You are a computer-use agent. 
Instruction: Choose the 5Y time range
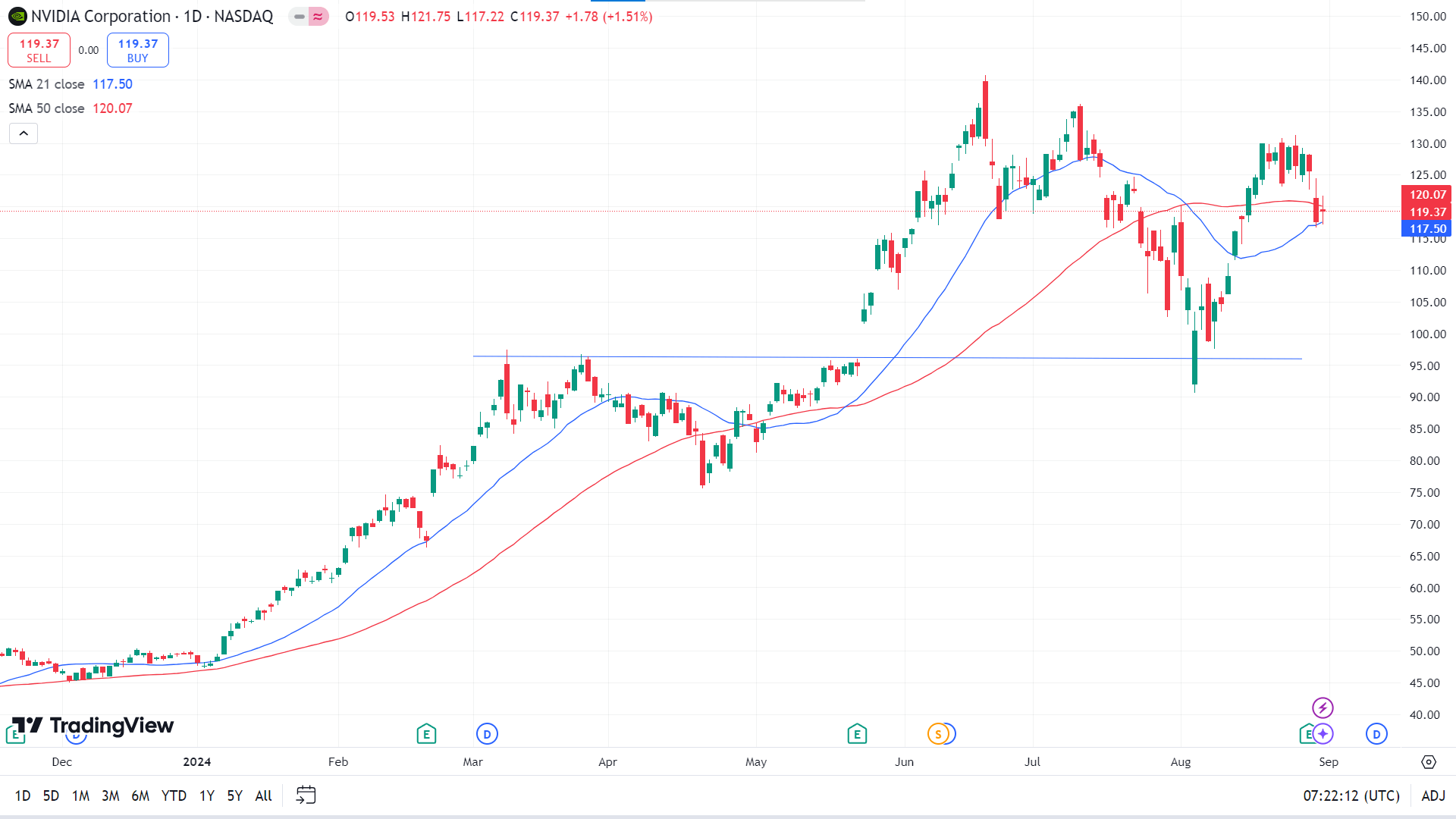point(235,795)
